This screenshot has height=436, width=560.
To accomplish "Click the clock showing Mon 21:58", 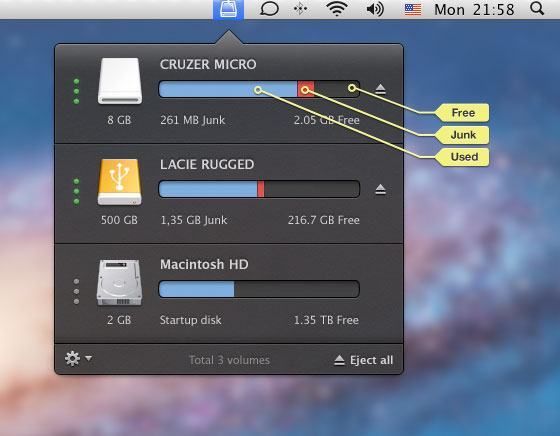I will (474, 10).
